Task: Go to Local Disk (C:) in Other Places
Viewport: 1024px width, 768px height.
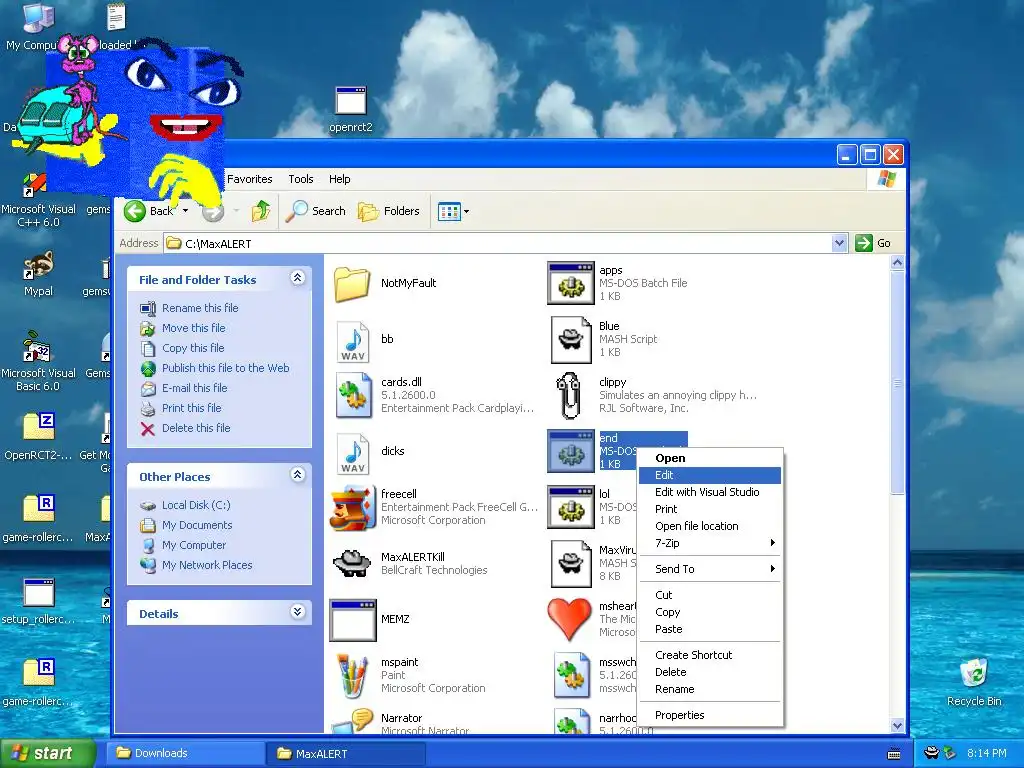Action: [x=196, y=505]
